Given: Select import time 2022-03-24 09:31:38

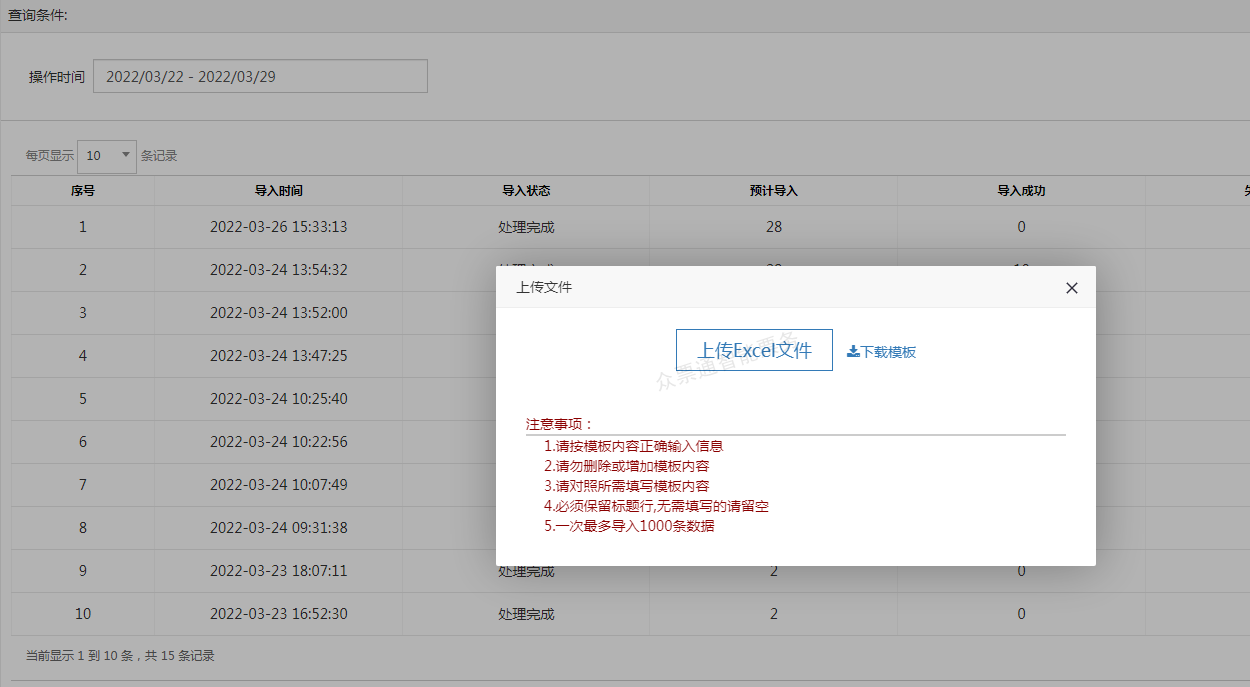Looking at the screenshot, I should [x=279, y=528].
